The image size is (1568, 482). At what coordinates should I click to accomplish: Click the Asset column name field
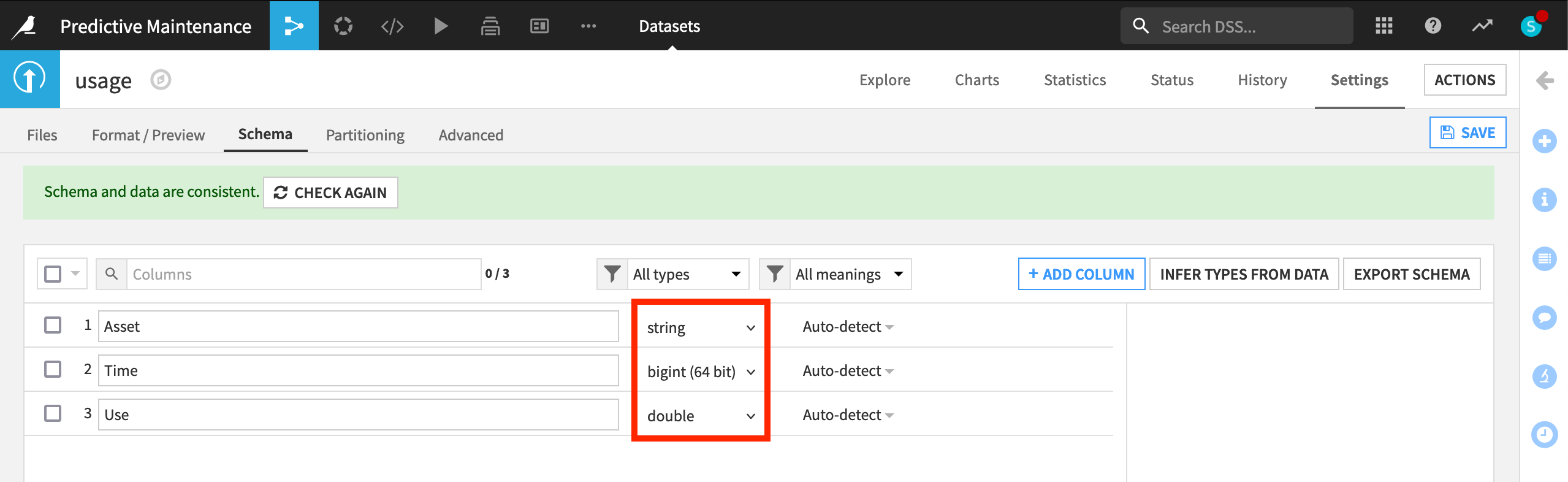point(358,326)
